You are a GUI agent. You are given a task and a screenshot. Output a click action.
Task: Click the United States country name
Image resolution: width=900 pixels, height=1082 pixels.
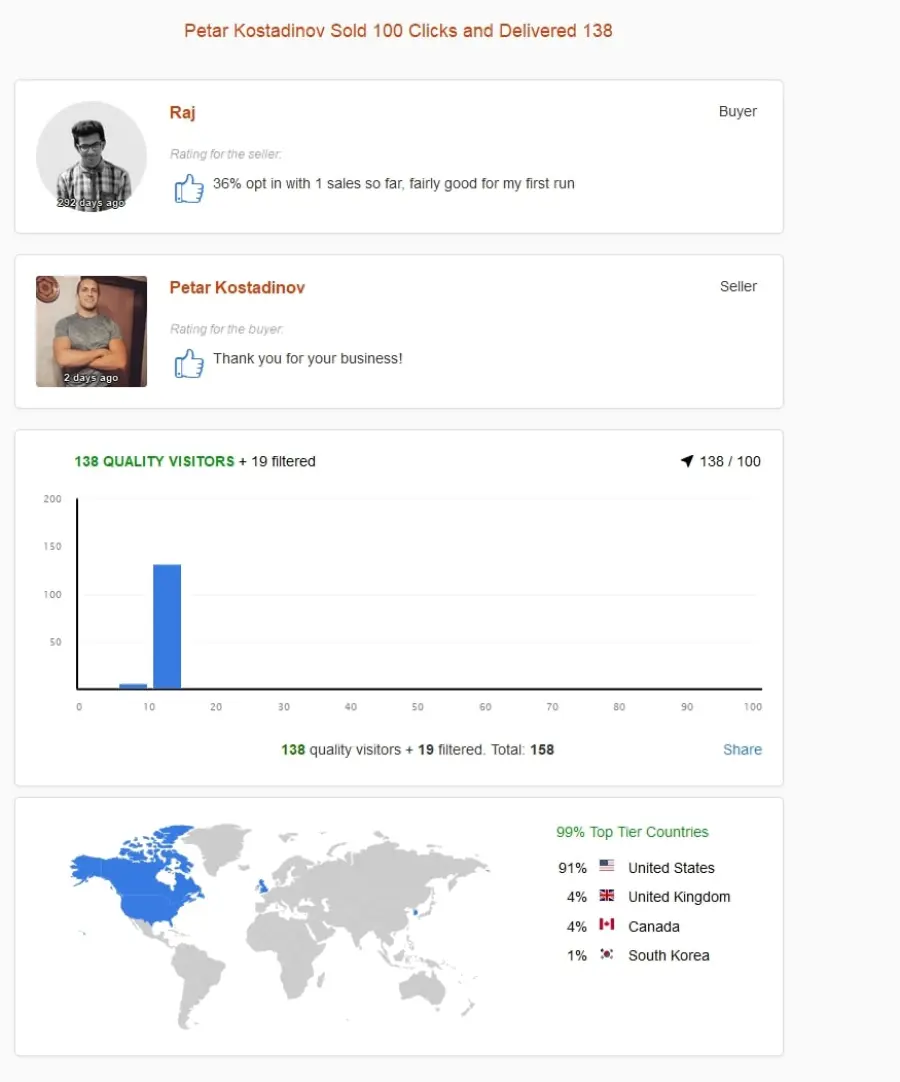click(671, 868)
